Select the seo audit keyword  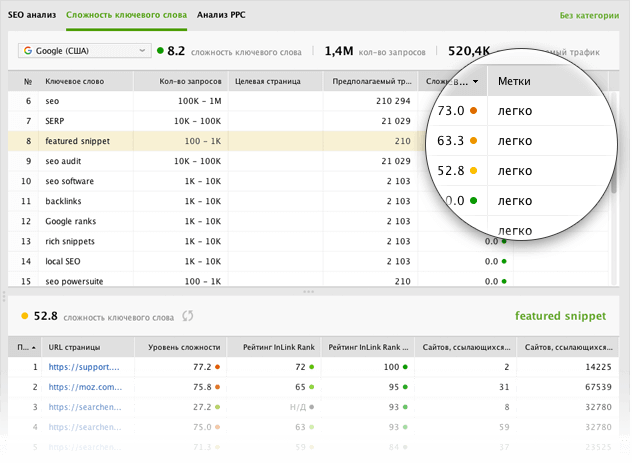tap(63, 161)
